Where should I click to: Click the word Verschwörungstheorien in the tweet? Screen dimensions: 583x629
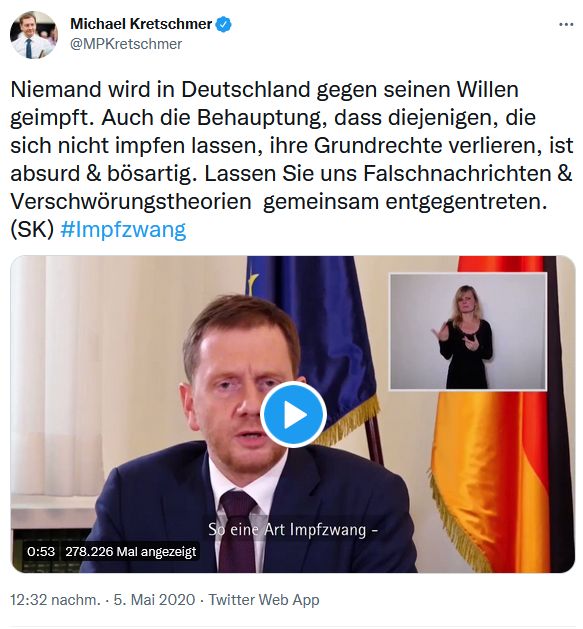click(131, 202)
